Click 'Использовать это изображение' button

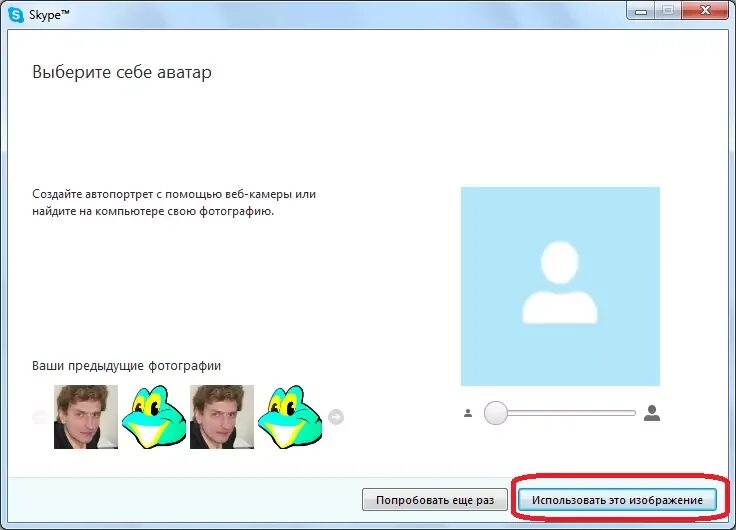tap(617, 500)
